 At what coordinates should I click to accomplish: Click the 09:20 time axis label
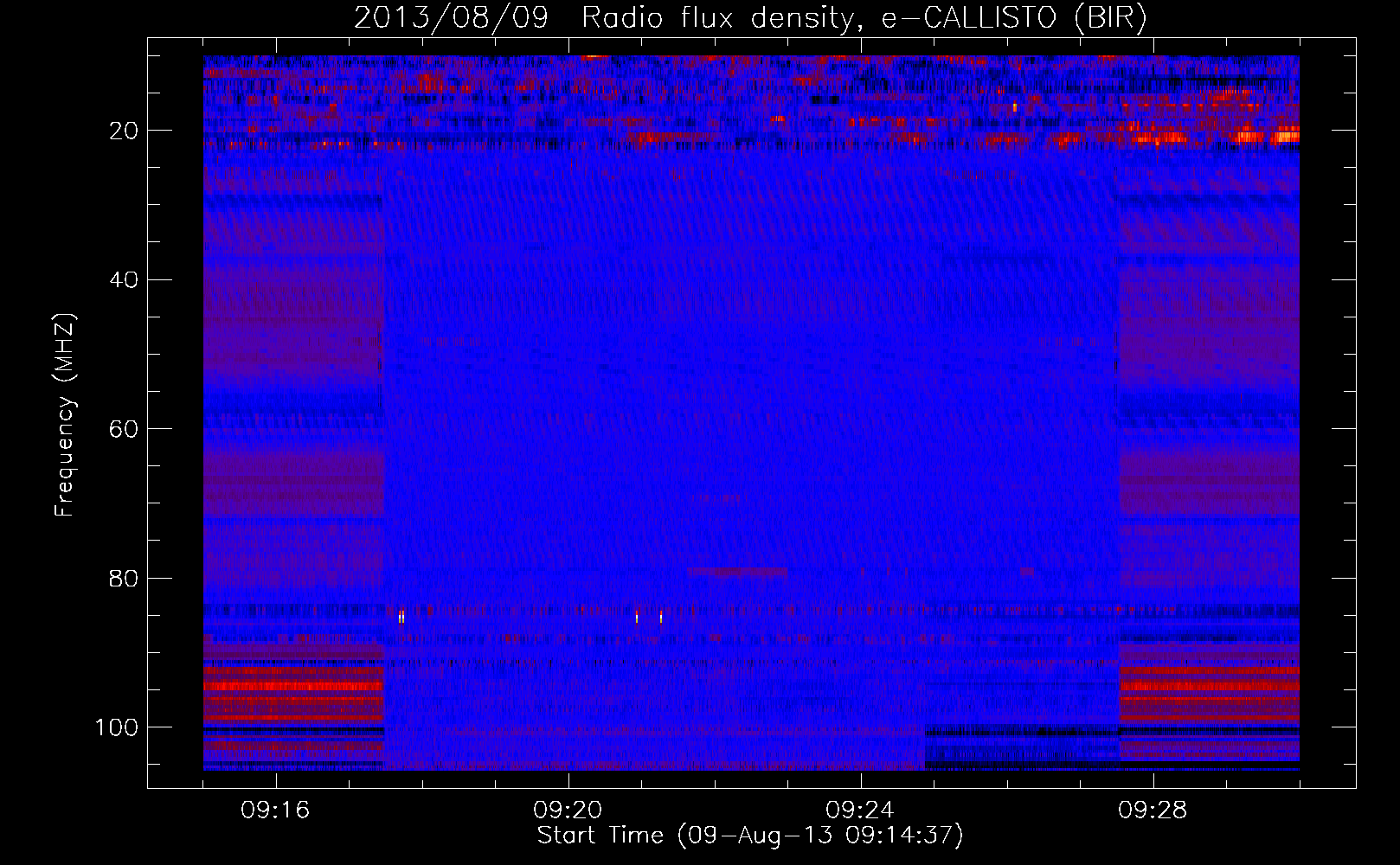(x=568, y=811)
